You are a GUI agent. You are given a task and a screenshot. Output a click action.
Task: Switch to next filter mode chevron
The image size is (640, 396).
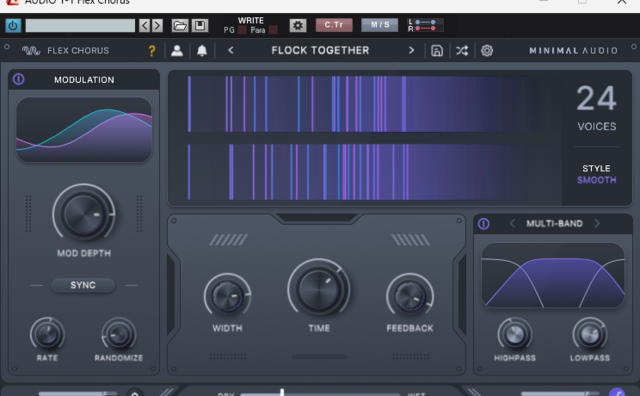point(597,223)
